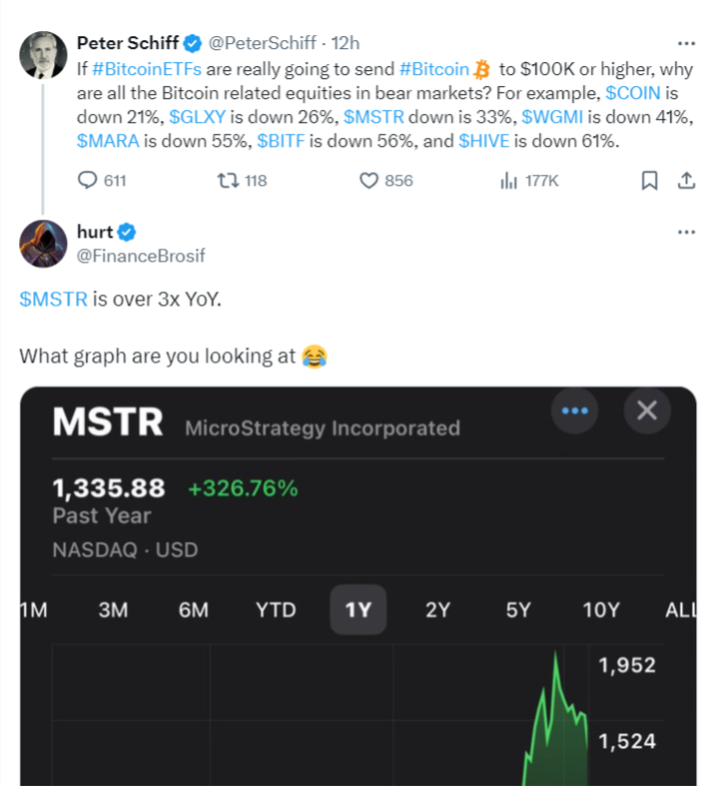Open hurt's hooded avatar profile
Screen dimensions: 717x786
click(43, 244)
